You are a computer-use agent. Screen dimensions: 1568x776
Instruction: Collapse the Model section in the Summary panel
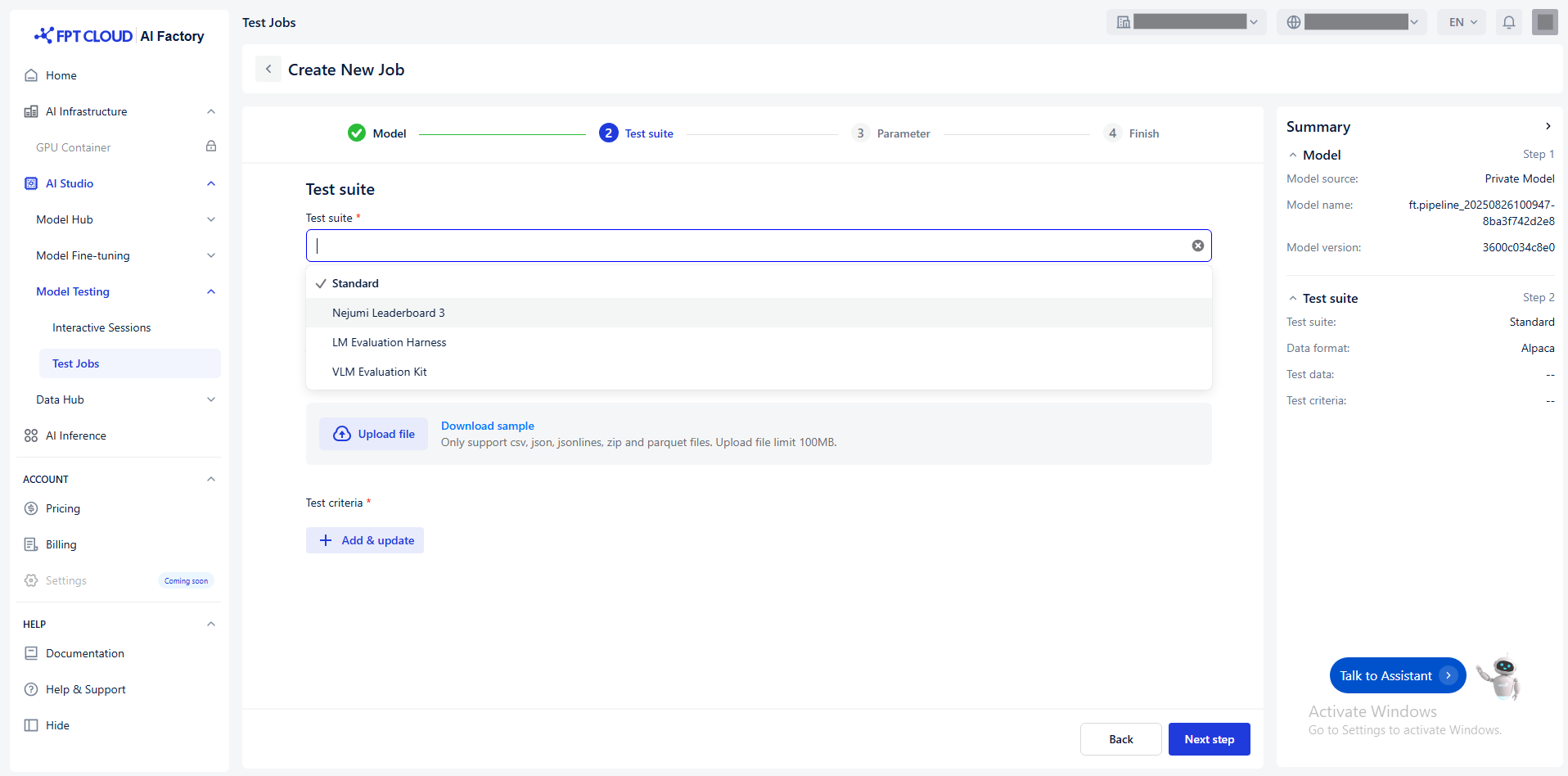tap(1293, 156)
